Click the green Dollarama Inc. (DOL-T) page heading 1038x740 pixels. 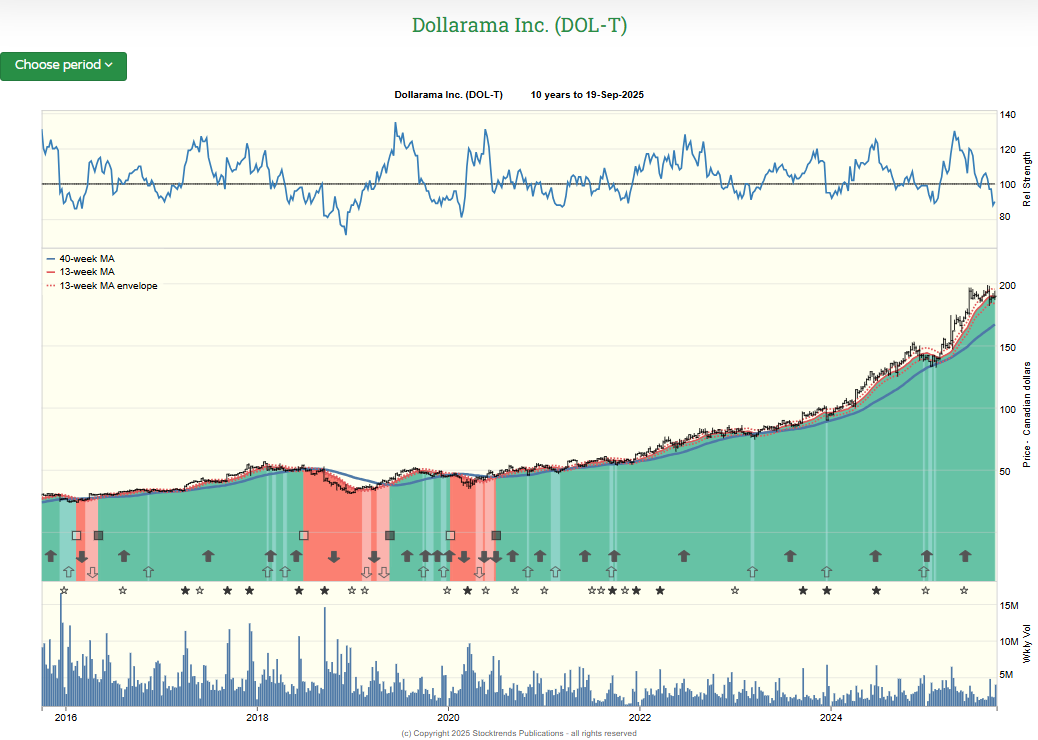click(519, 25)
